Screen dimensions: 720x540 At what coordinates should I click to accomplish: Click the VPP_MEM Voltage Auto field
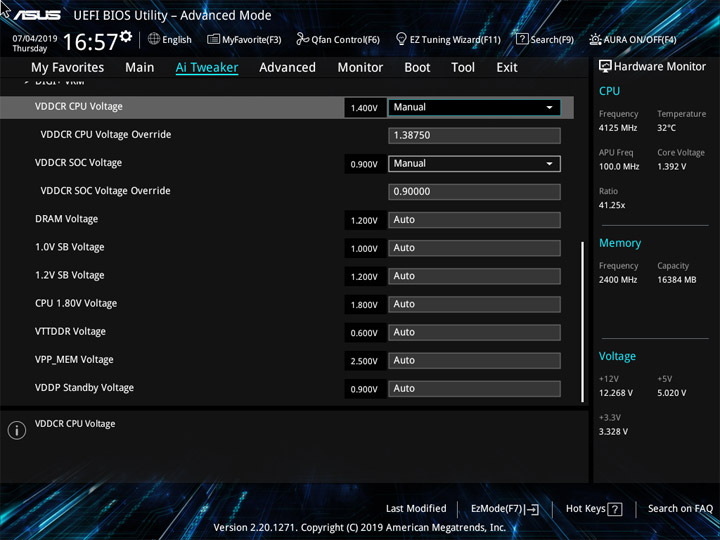(x=474, y=360)
